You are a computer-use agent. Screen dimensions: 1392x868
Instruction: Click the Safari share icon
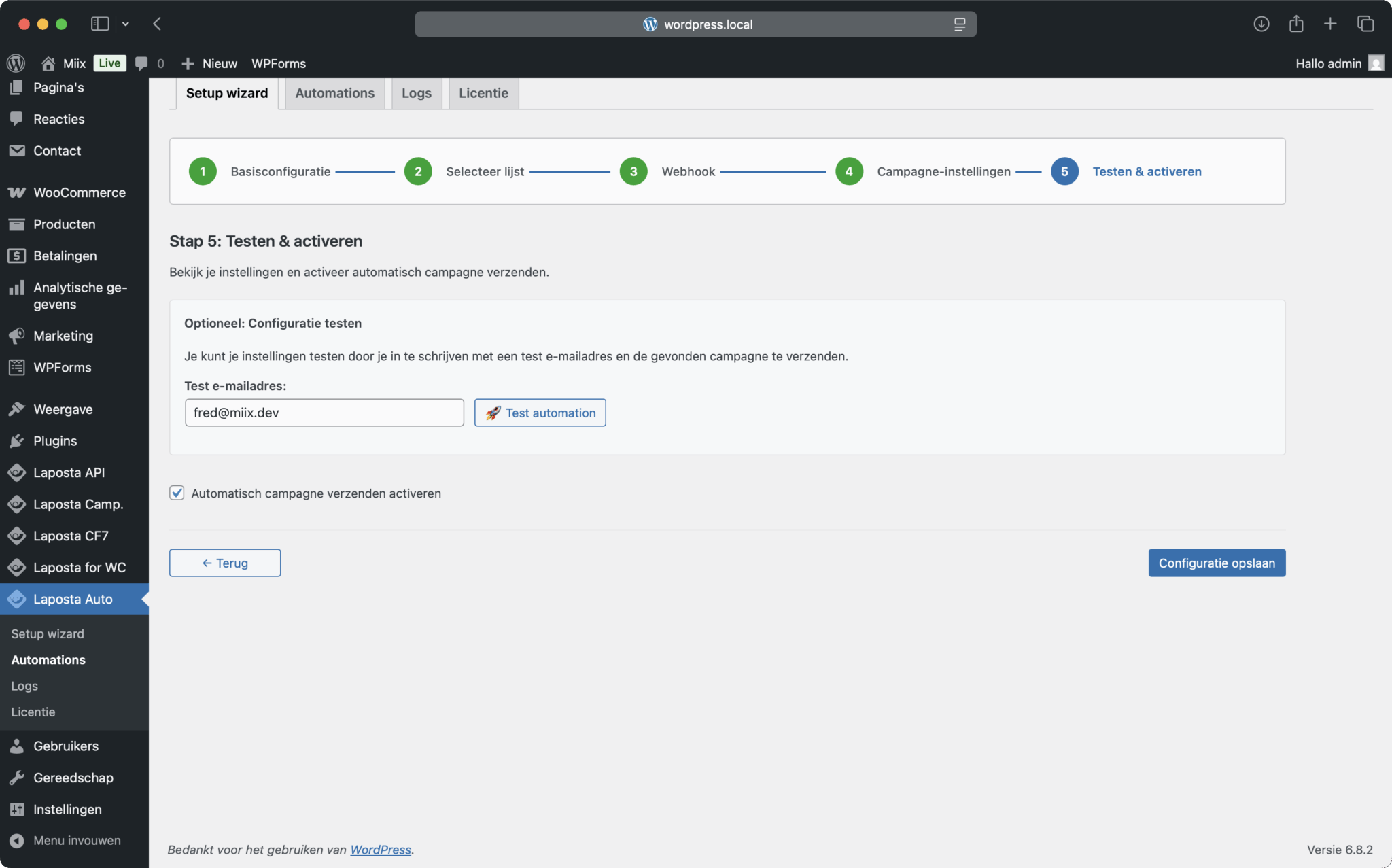(x=1296, y=24)
